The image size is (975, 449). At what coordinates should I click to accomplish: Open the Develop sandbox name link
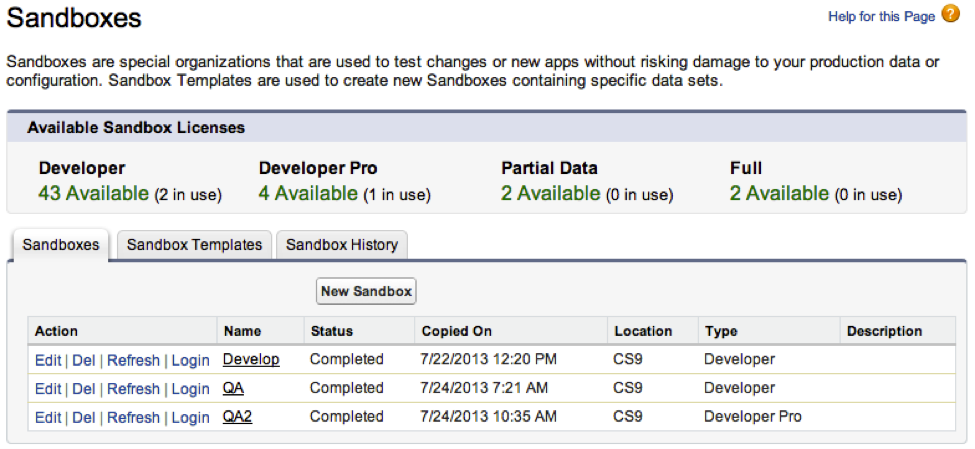pyautogui.click(x=251, y=359)
